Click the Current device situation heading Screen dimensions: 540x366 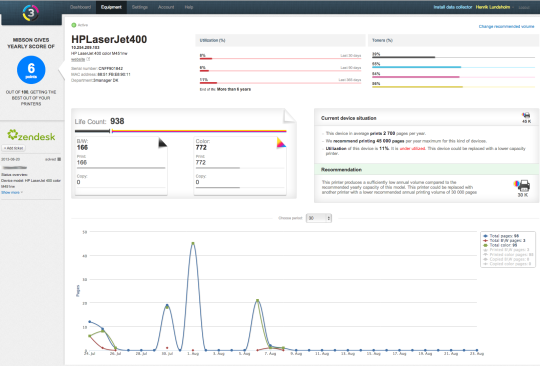point(349,118)
